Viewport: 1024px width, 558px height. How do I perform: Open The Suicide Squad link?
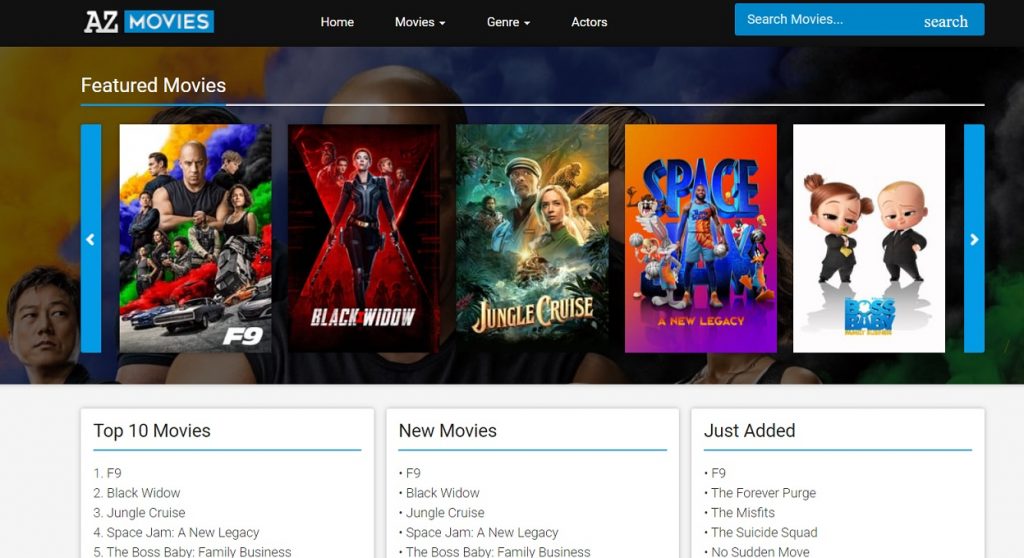764,533
